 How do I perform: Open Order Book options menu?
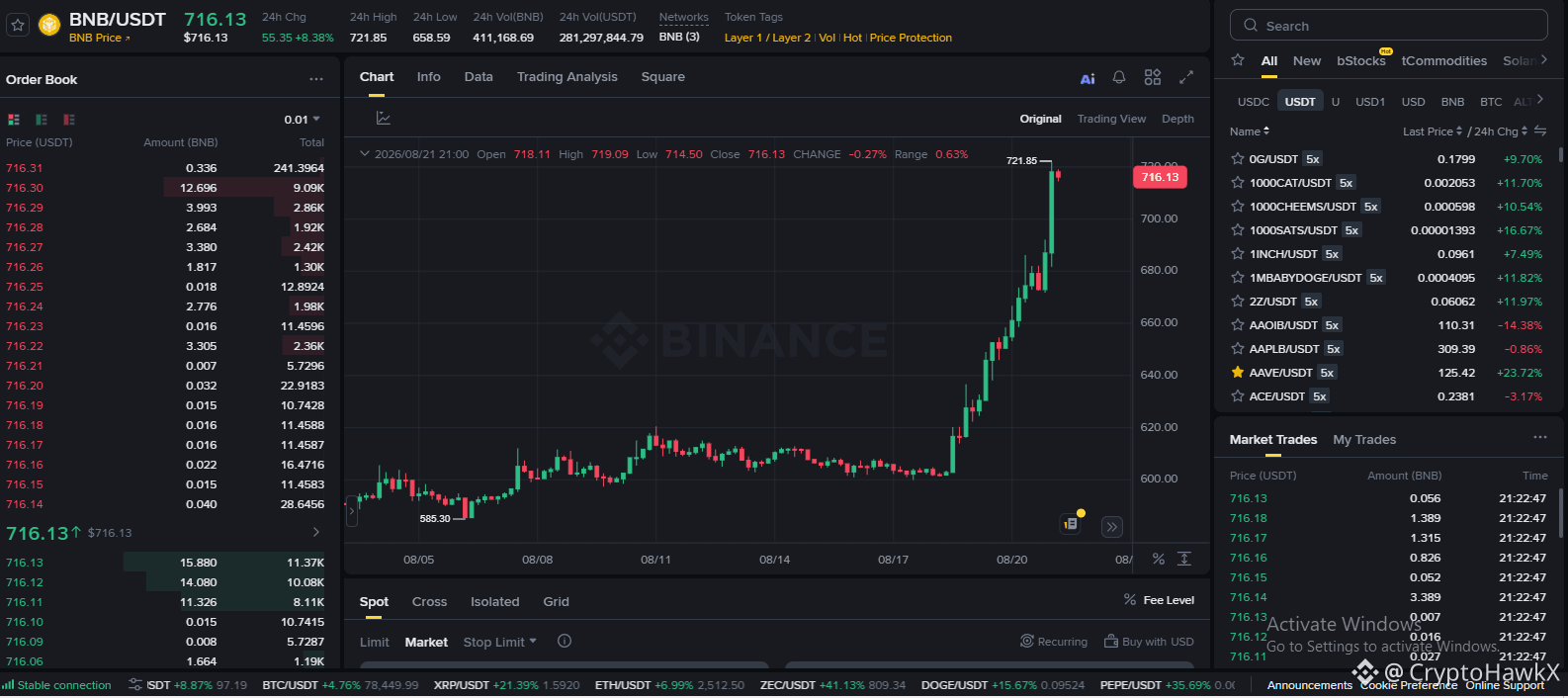tap(316, 79)
